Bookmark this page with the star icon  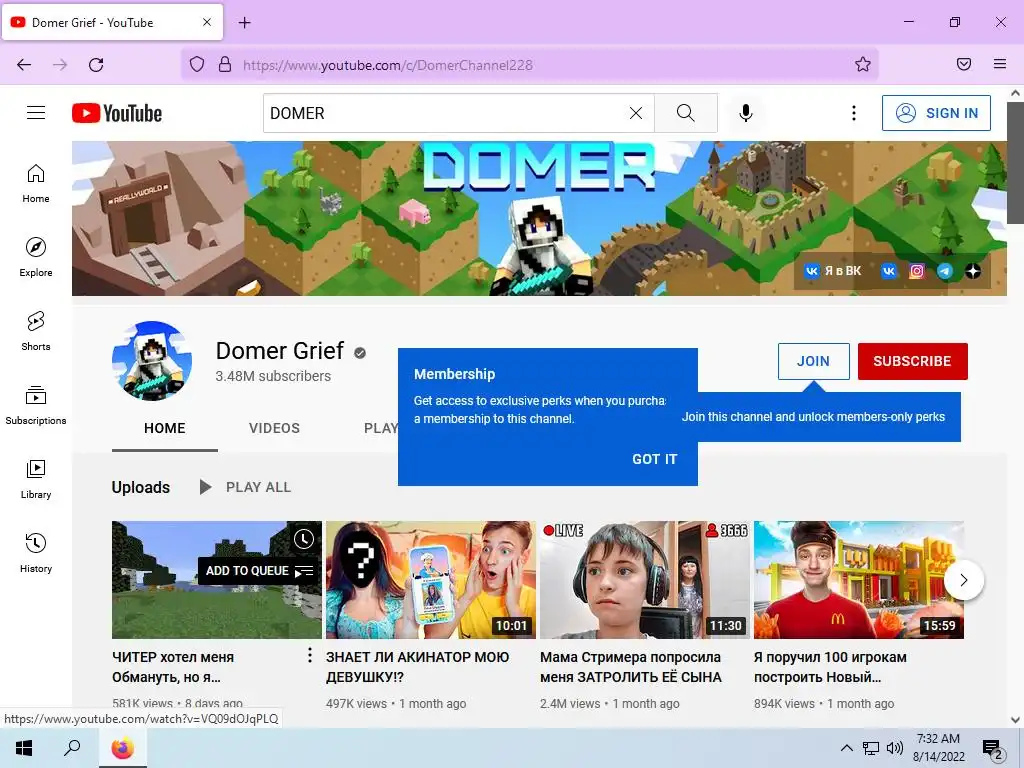[863, 64]
